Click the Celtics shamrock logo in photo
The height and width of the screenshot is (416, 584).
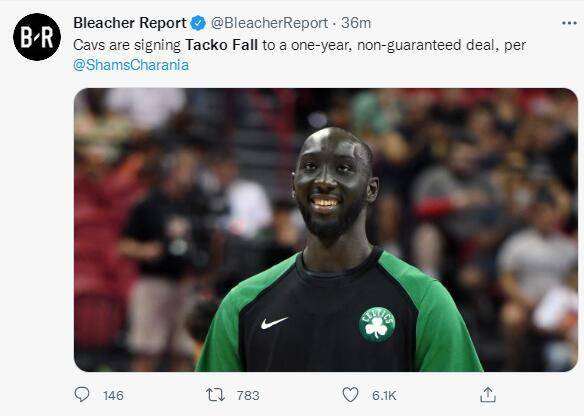[x=377, y=325]
